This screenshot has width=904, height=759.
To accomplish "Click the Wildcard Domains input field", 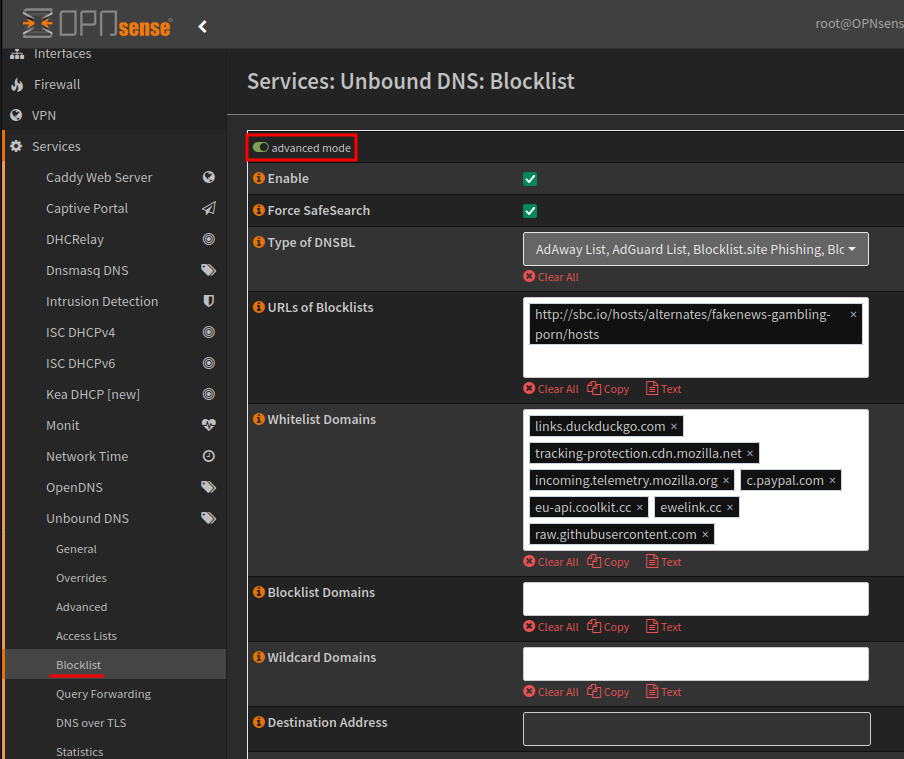I will click(695, 664).
